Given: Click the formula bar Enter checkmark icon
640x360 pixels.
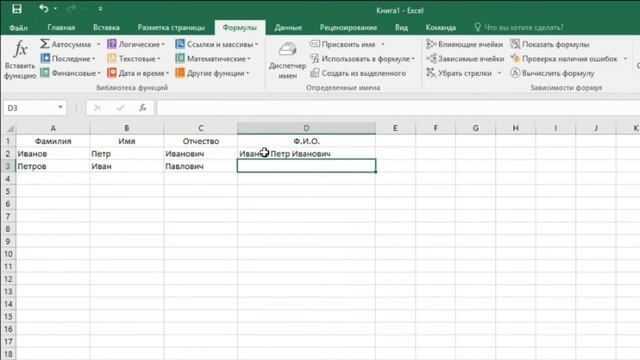Looking at the screenshot, I should 120,108.
